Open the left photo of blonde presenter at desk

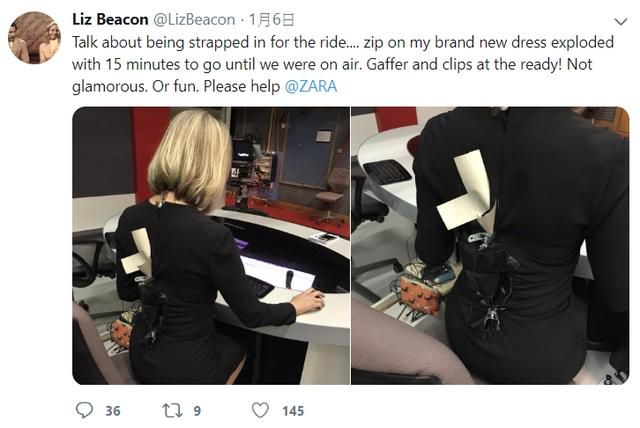coord(211,246)
